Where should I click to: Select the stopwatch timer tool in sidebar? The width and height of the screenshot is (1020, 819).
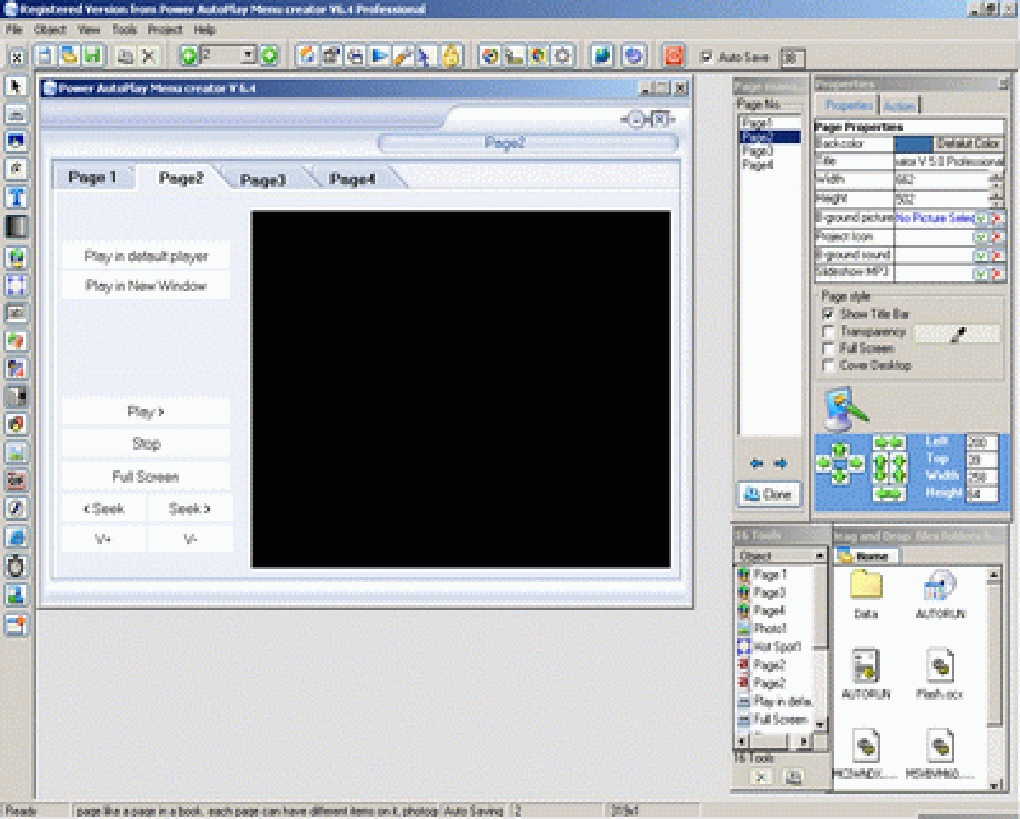coord(16,566)
